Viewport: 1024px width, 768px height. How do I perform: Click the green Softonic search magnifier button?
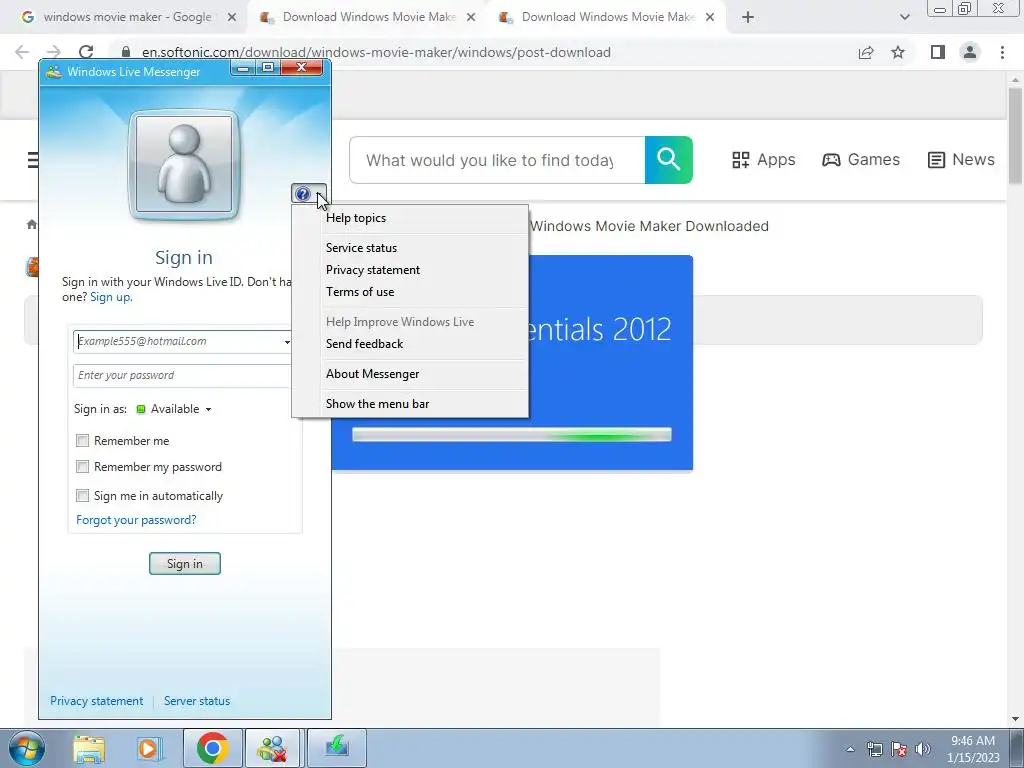pos(669,160)
